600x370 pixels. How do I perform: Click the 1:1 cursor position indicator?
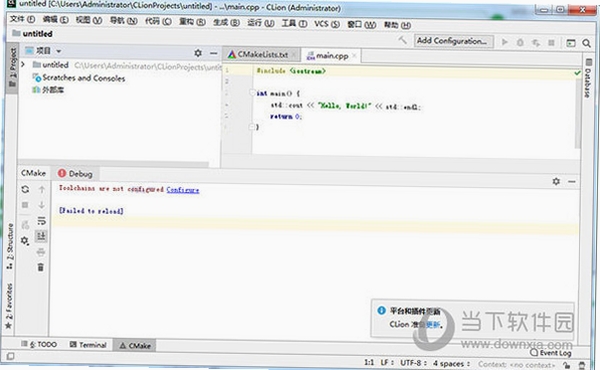[369, 362]
